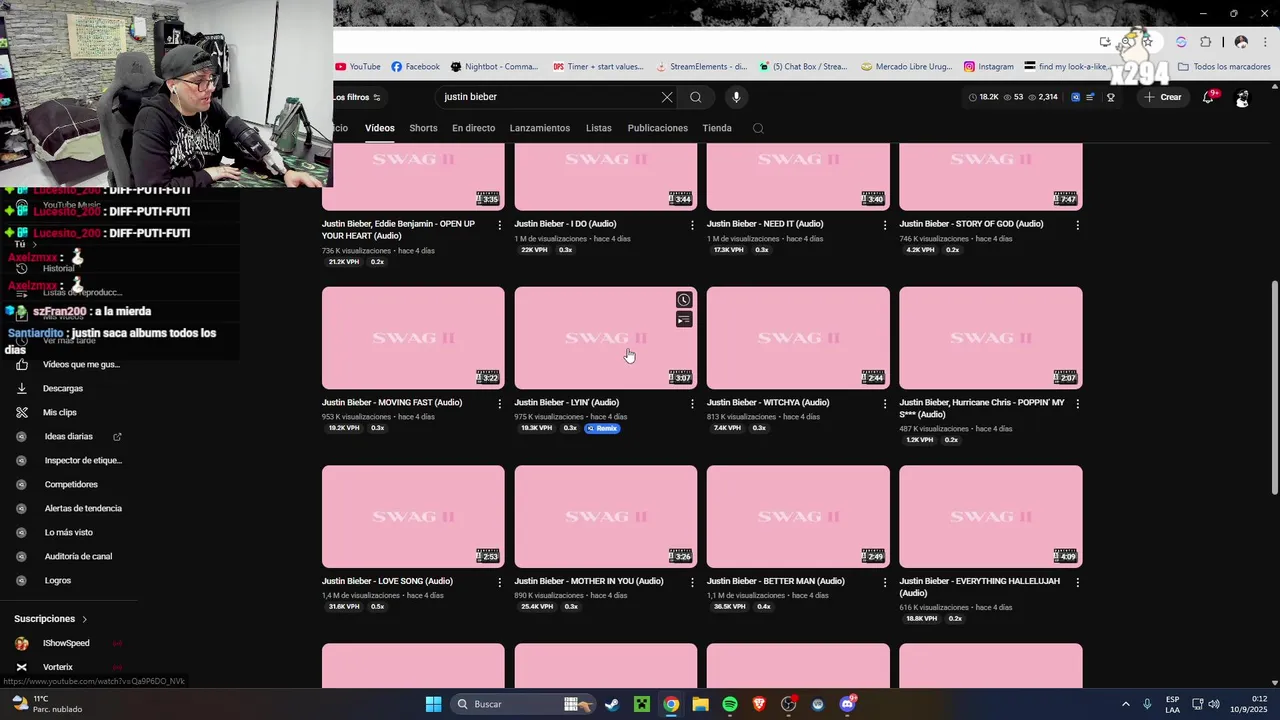The image size is (1280, 720).
Task: Switch to the En directo tab
Action: tap(473, 128)
